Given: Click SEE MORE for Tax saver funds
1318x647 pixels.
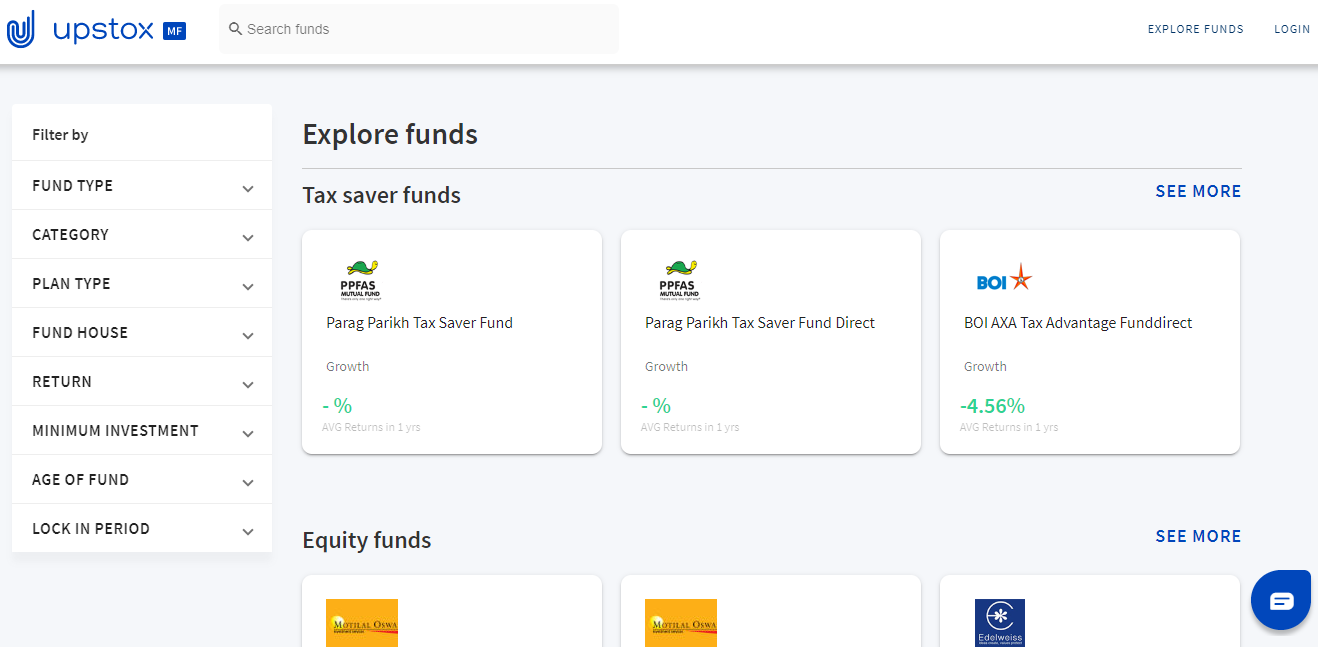Looking at the screenshot, I should [1198, 191].
